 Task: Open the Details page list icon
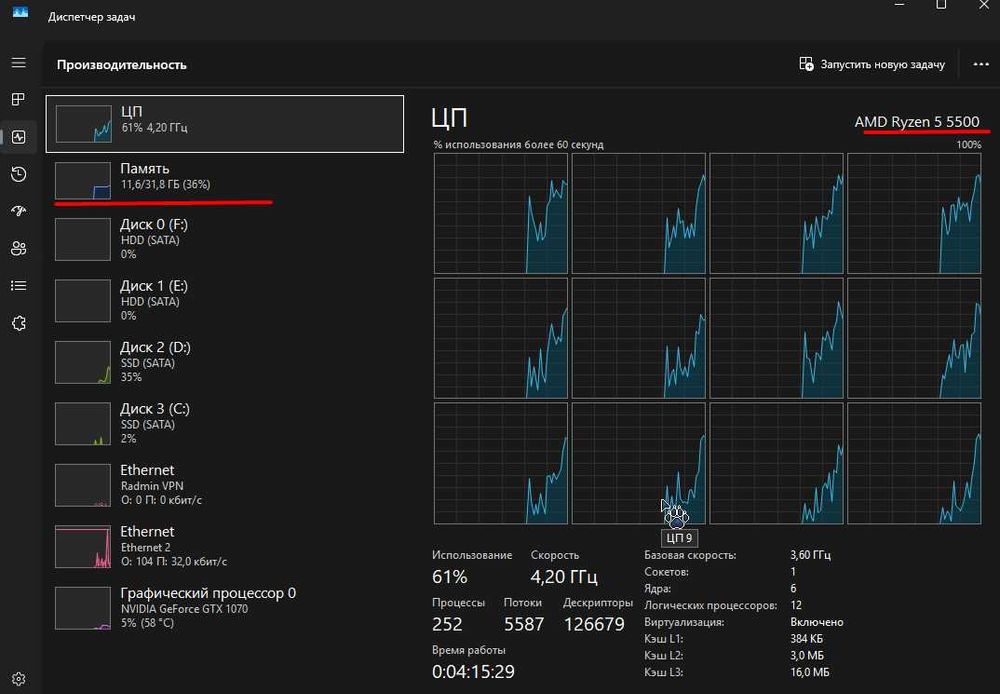pos(18,286)
